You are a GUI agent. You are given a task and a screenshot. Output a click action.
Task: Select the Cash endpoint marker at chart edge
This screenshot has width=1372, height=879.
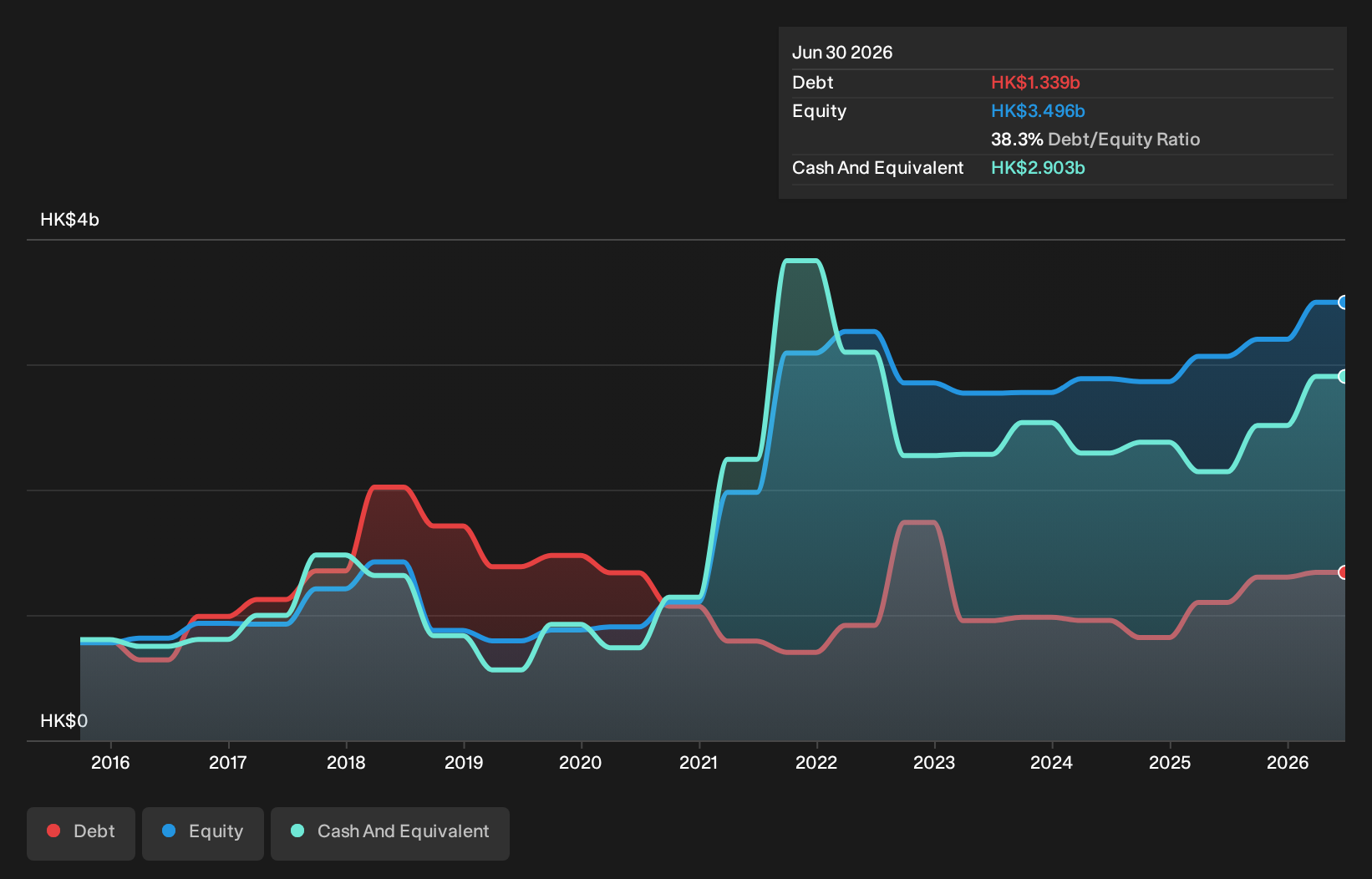coord(1343,377)
